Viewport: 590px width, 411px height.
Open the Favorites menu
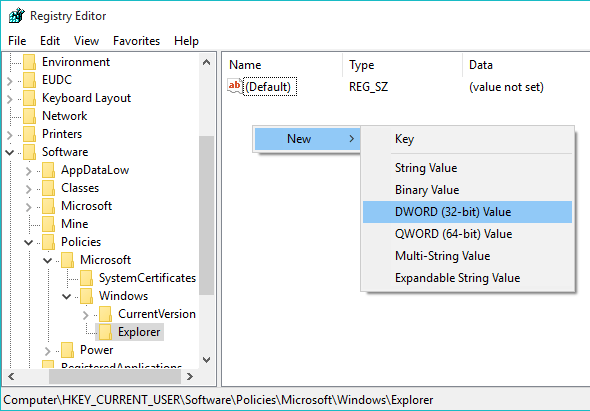point(136,41)
